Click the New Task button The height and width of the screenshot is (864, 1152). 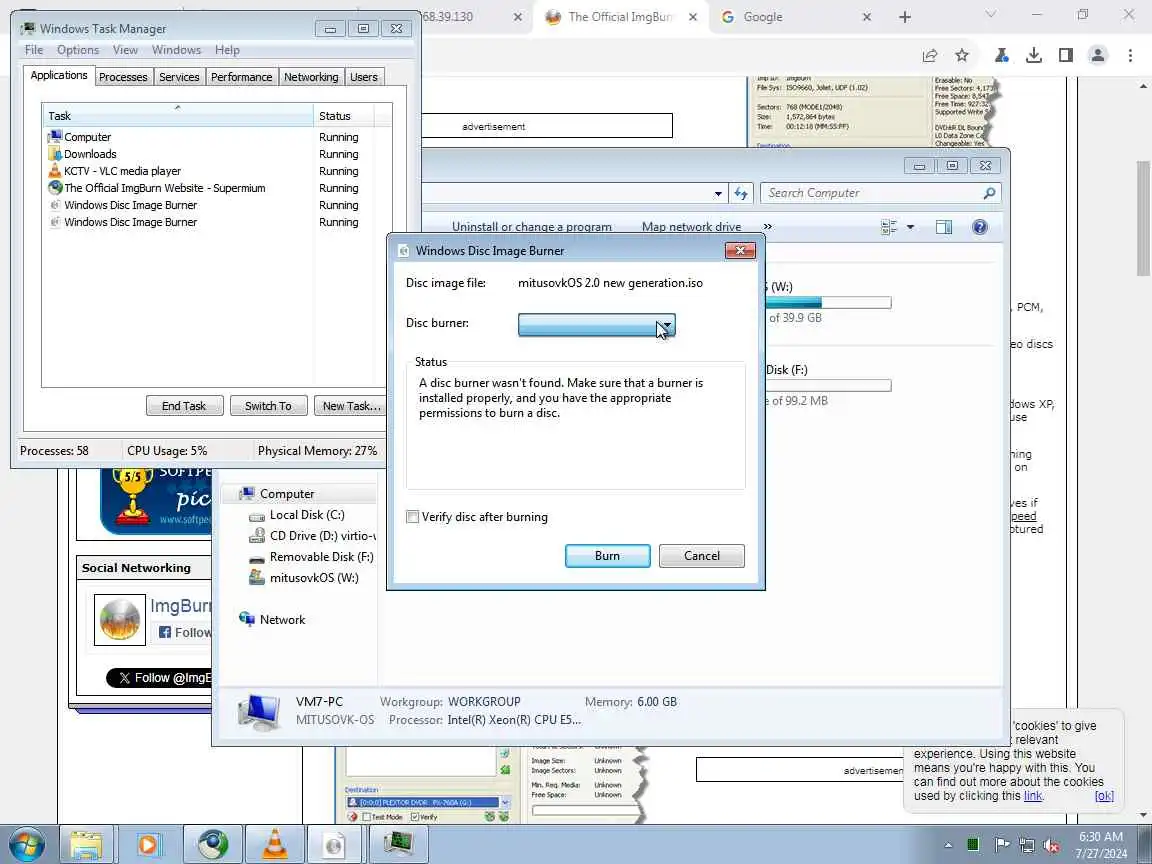point(350,406)
